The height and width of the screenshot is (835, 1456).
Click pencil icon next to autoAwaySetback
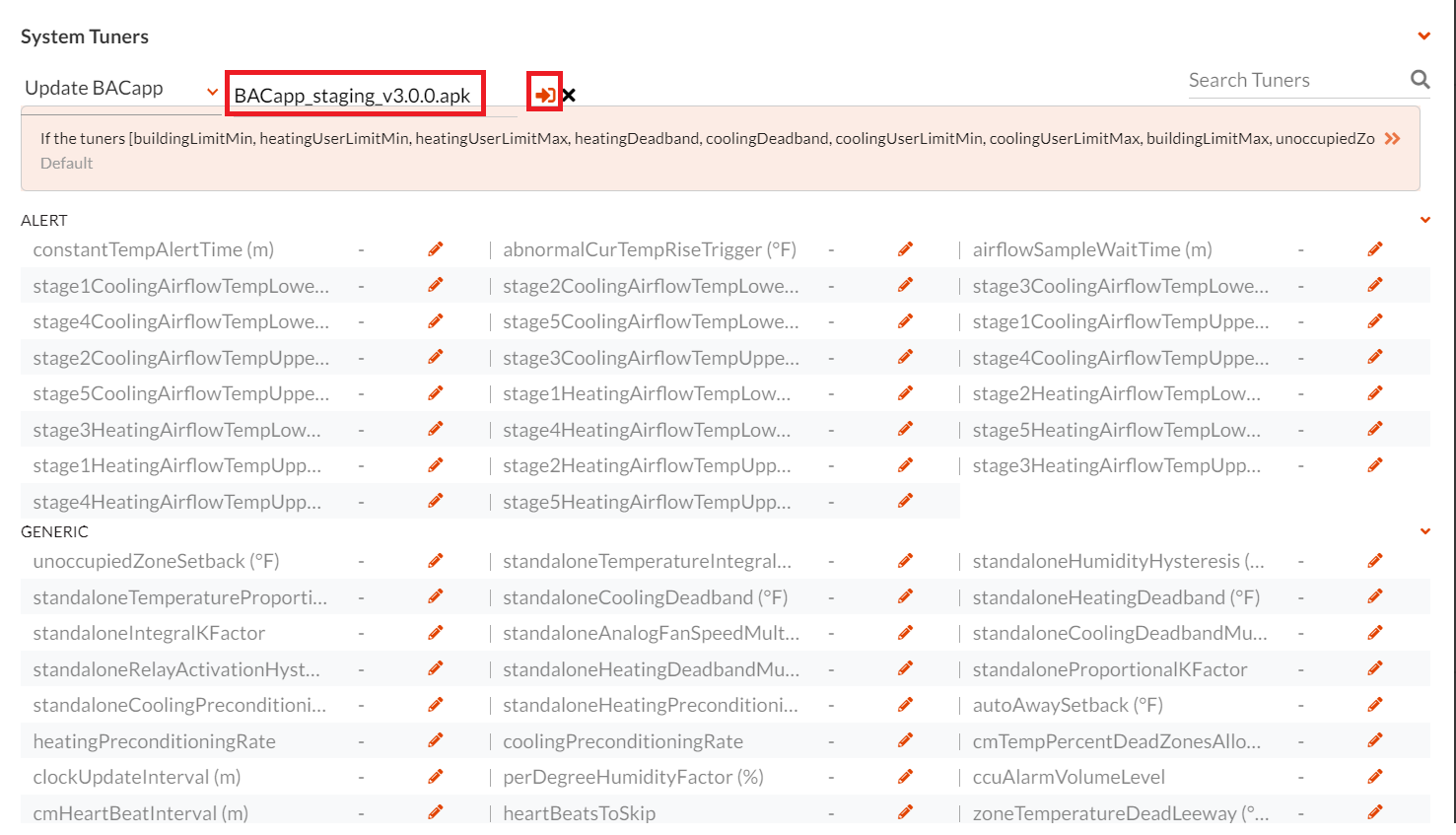pyautogui.click(x=1375, y=705)
